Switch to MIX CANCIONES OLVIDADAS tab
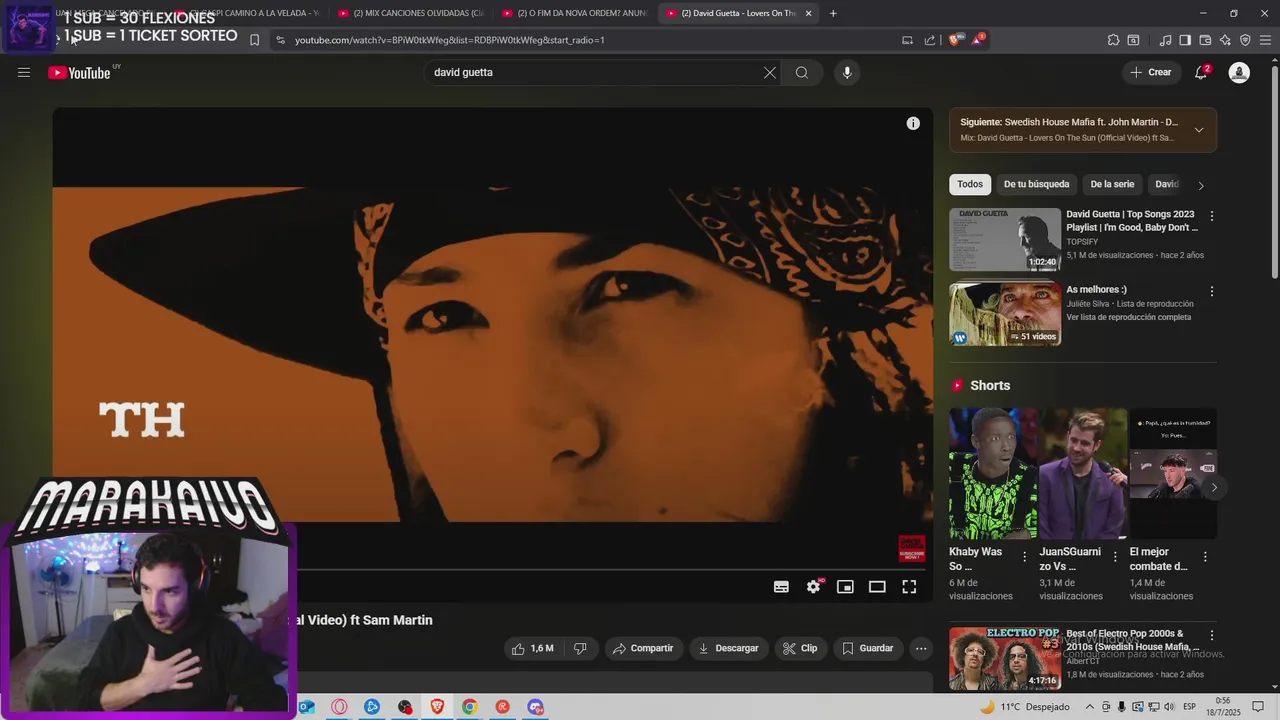 [410, 13]
